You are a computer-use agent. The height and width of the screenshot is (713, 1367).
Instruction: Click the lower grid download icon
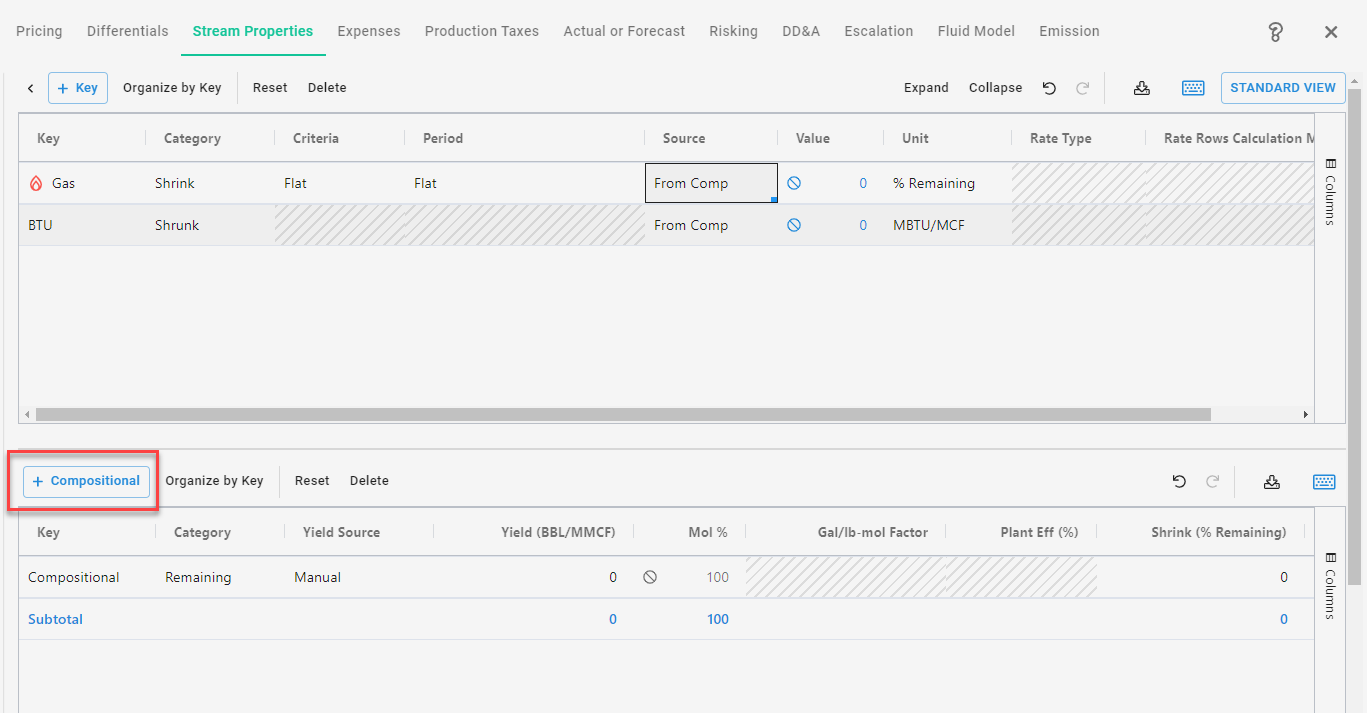click(x=1271, y=482)
